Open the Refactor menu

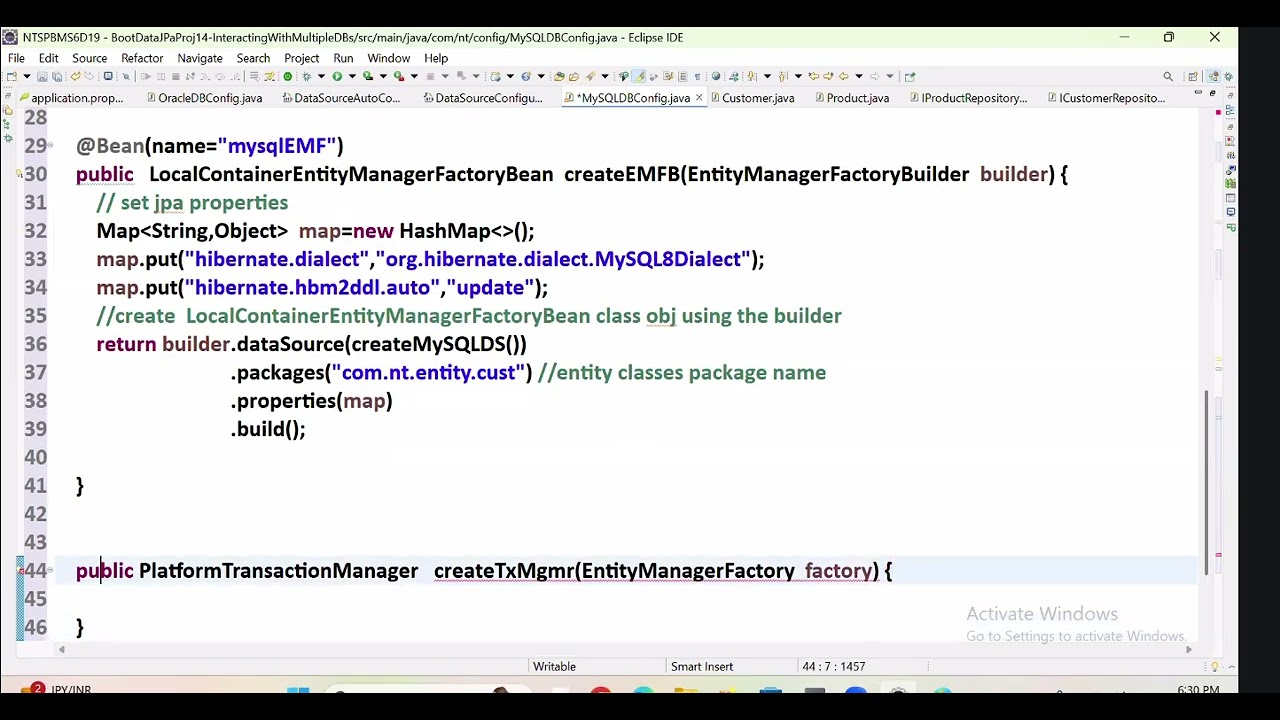pyautogui.click(x=142, y=58)
